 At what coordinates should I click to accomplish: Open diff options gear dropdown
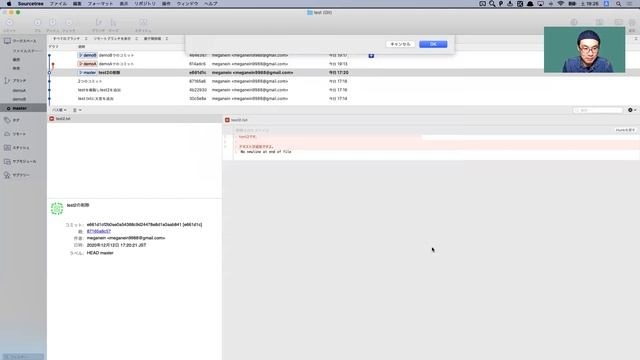click(x=632, y=110)
